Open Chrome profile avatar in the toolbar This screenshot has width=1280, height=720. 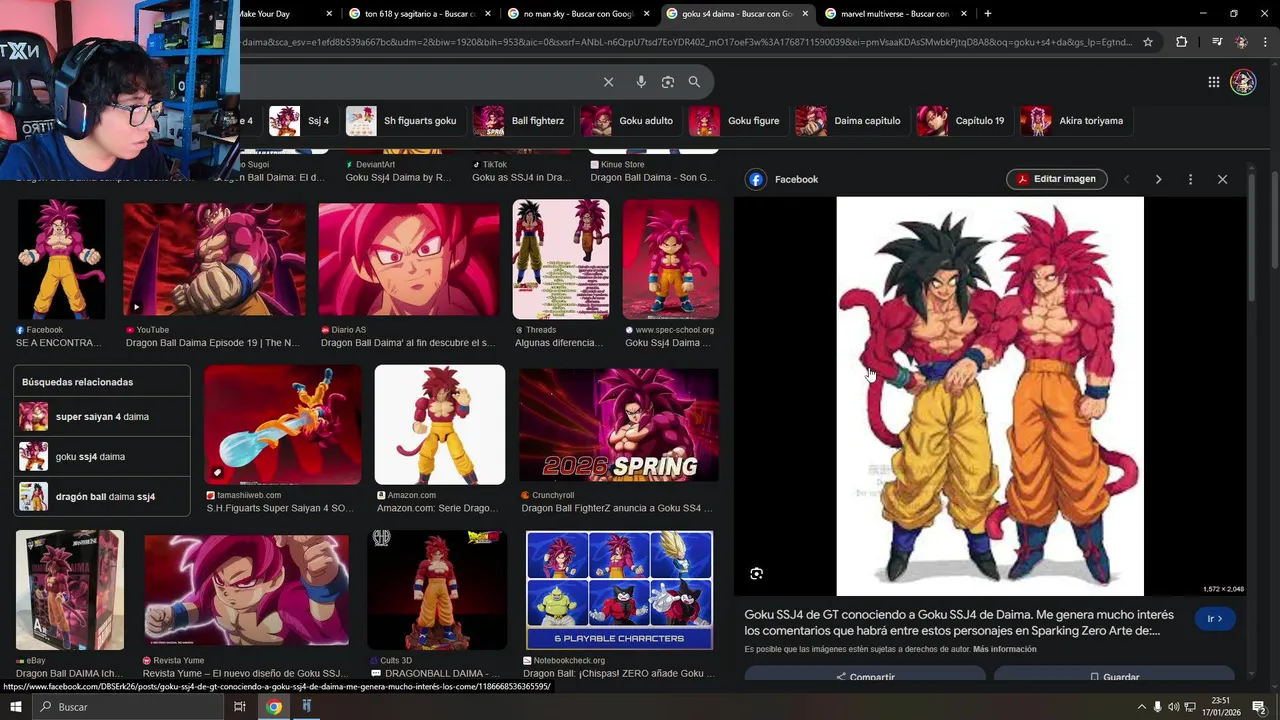tap(1241, 42)
